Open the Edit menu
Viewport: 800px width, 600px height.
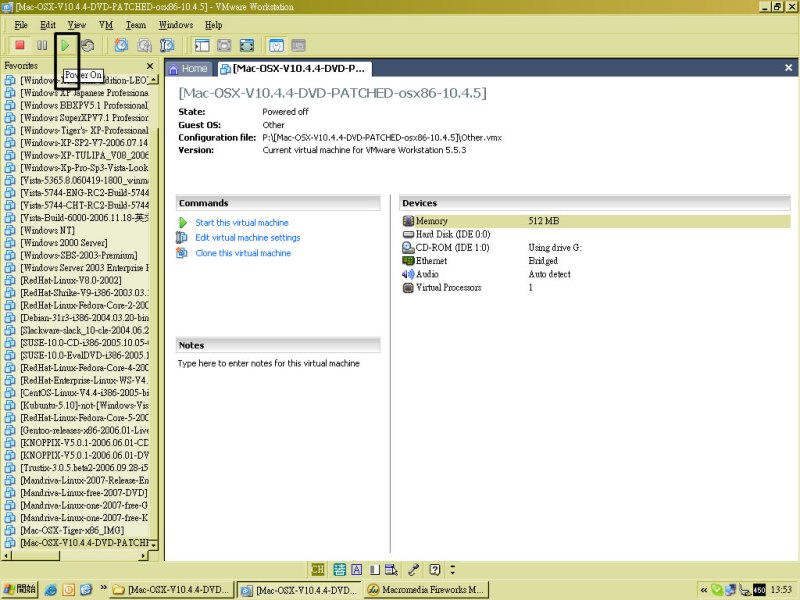[x=48, y=24]
